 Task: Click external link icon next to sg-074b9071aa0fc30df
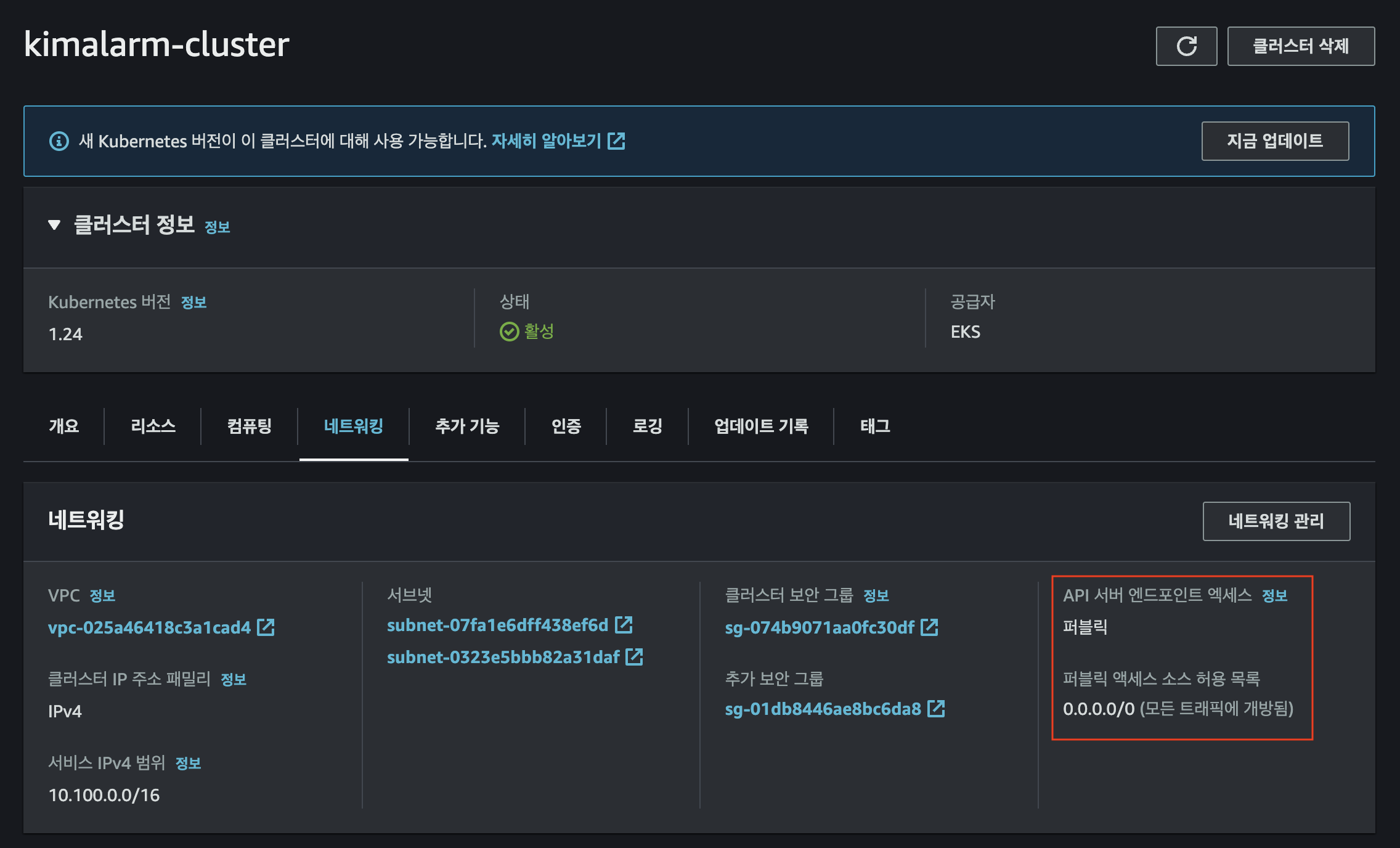click(x=929, y=627)
